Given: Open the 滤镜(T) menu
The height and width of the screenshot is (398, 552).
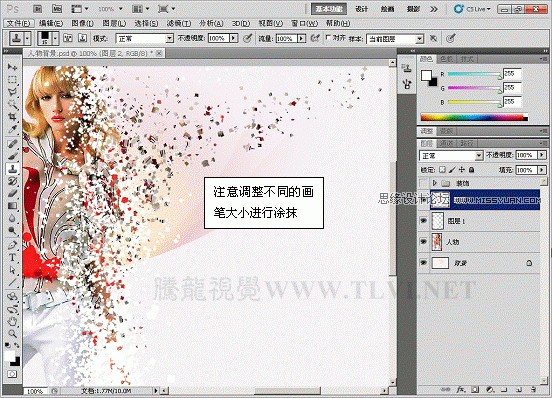Looking at the screenshot, I should click(x=178, y=23).
